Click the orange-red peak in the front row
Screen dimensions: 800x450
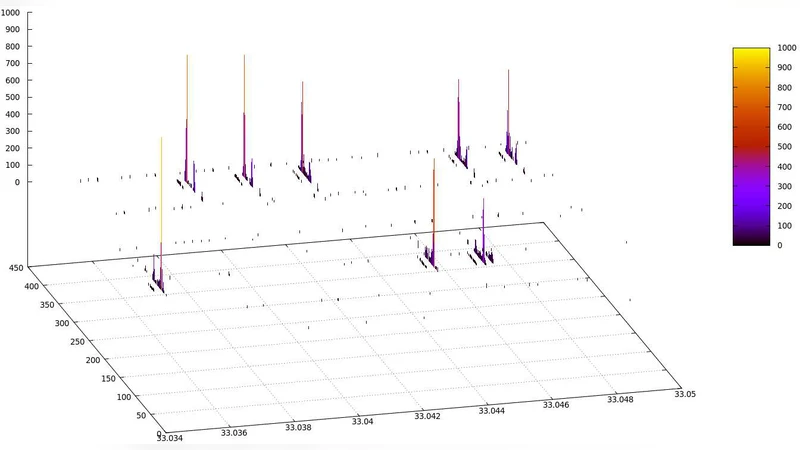click(433, 210)
